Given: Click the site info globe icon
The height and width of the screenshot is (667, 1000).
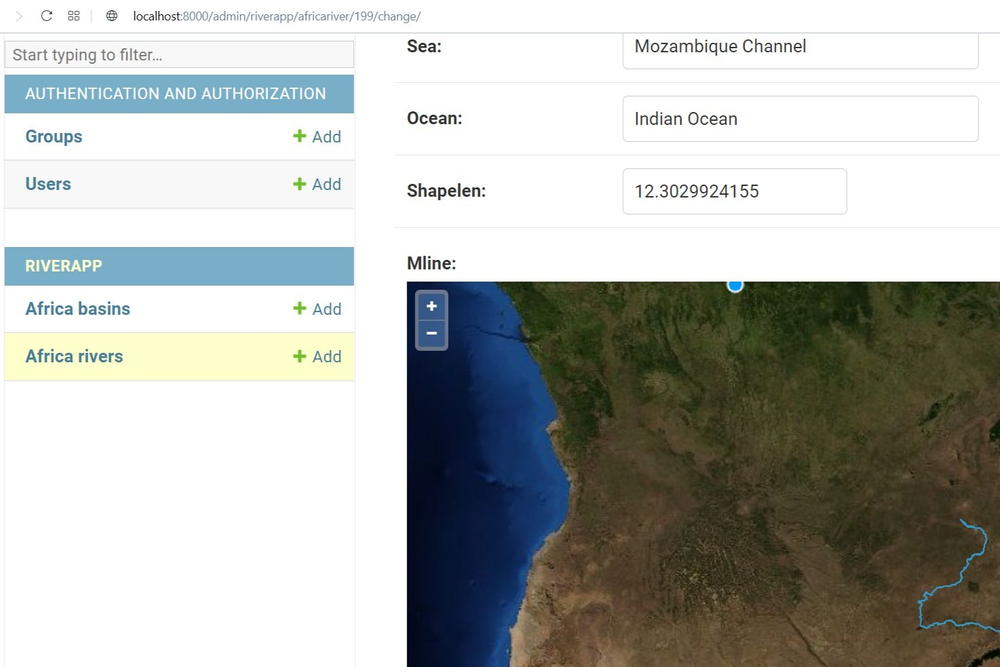Looking at the screenshot, I should coord(112,16).
